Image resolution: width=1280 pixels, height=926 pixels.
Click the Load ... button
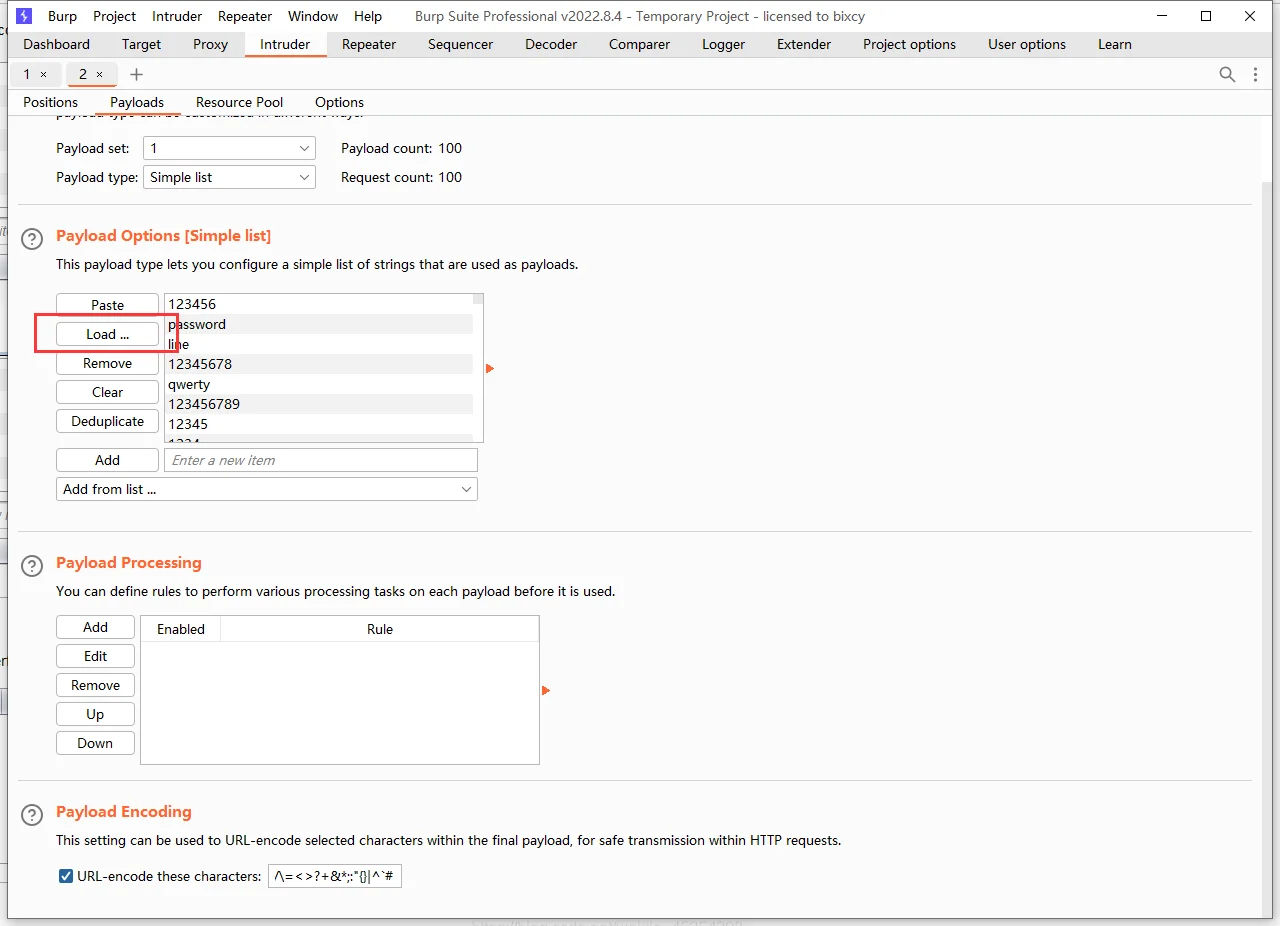pyautogui.click(x=107, y=334)
